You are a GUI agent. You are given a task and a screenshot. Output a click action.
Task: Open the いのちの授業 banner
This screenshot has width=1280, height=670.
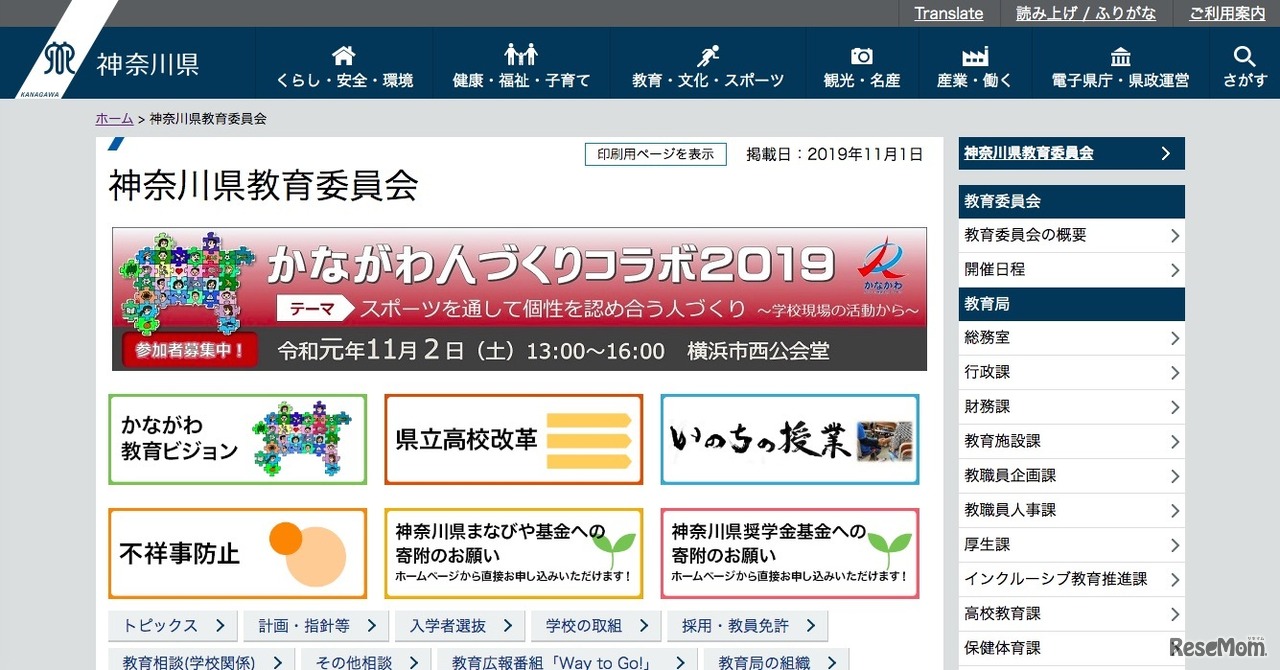(790, 441)
